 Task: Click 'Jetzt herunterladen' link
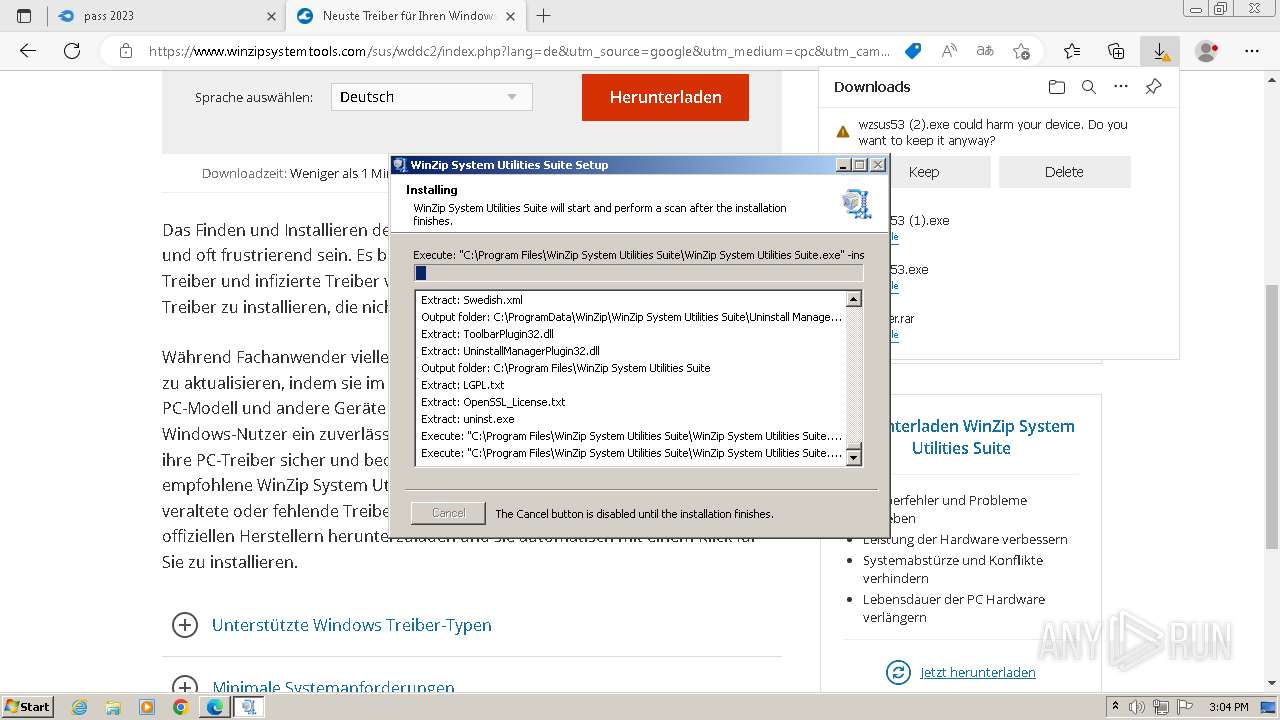pyautogui.click(x=977, y=672)
